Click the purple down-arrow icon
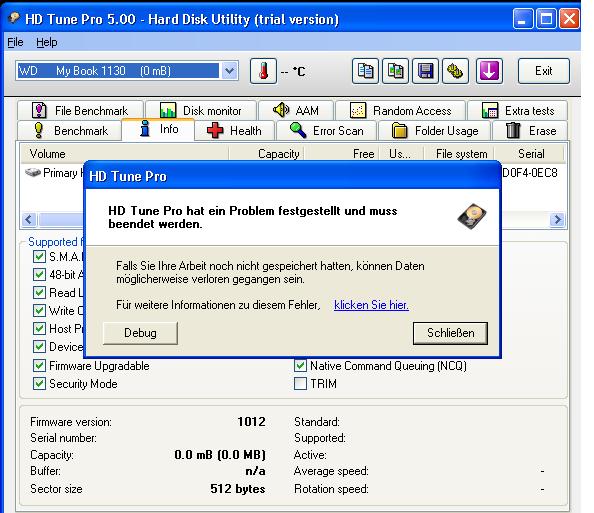 [489, 71]
